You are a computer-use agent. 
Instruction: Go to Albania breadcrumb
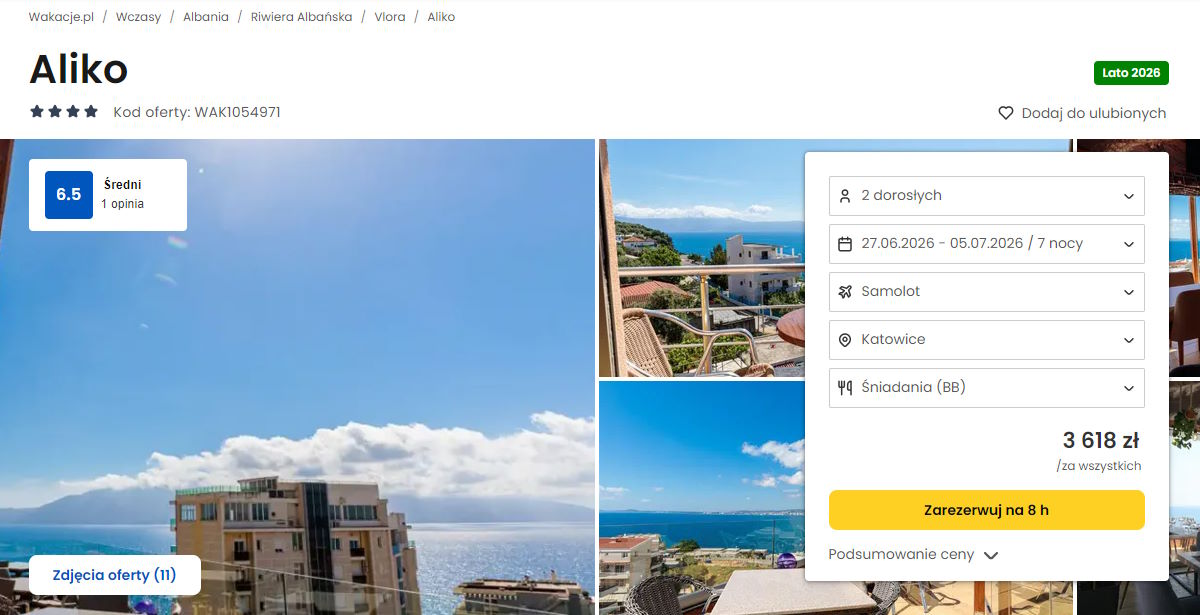206,17
